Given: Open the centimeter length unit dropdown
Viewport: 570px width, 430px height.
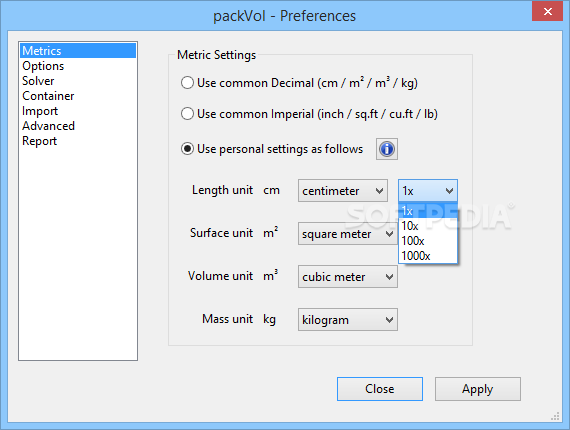Looking at the screenshot, I should 343,190.
